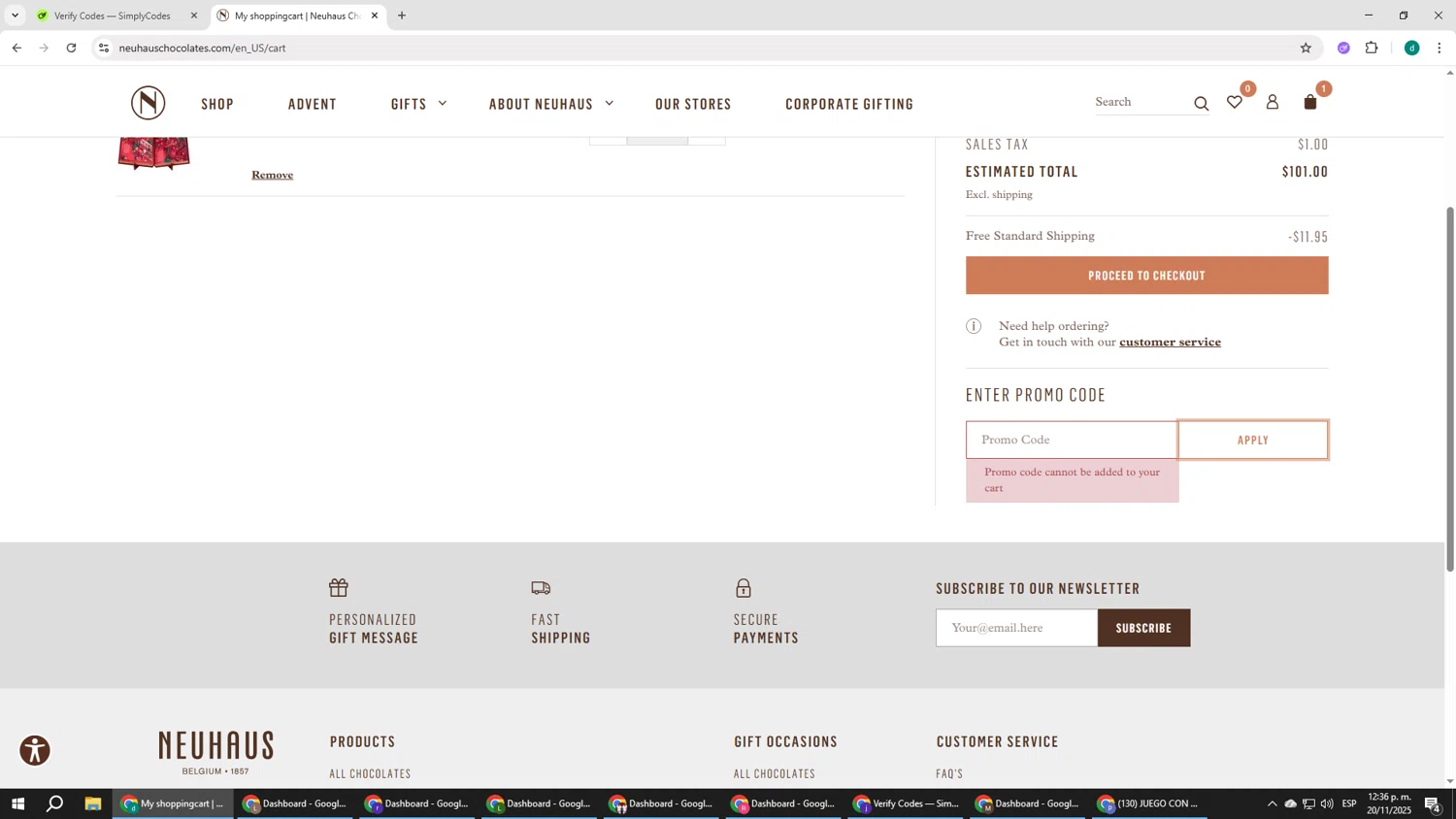Select the My shoppingcart Neuhaus tab

297,16
